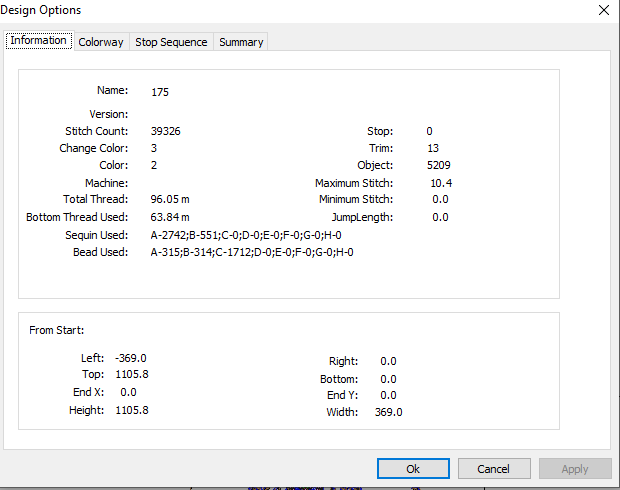Click the Machine label
Image resolution: width=620 pixels, height=490 pixels.
[x=107, y=183]
